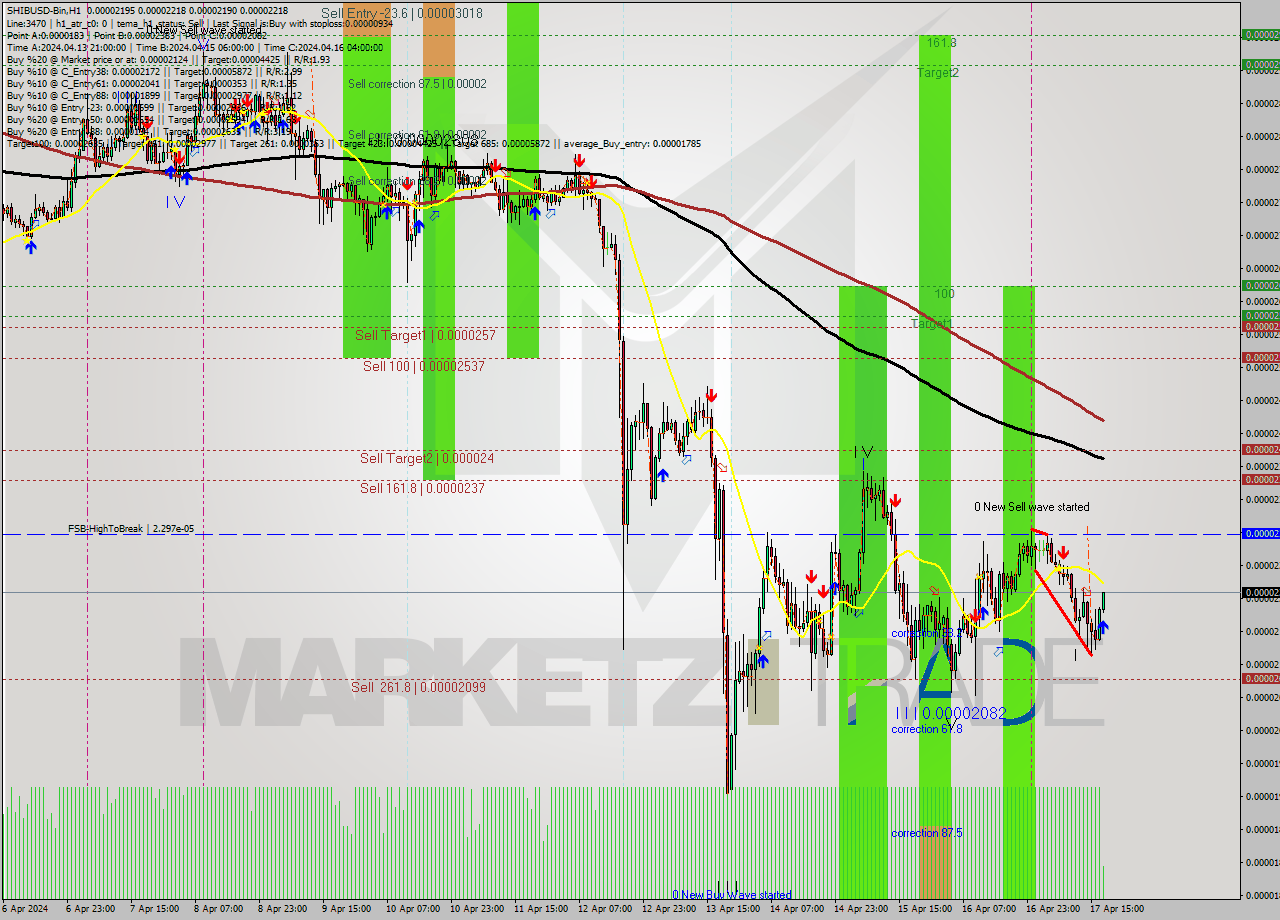
Task: Click the black current-price tag on the price axis
Action: [1260, 592]
